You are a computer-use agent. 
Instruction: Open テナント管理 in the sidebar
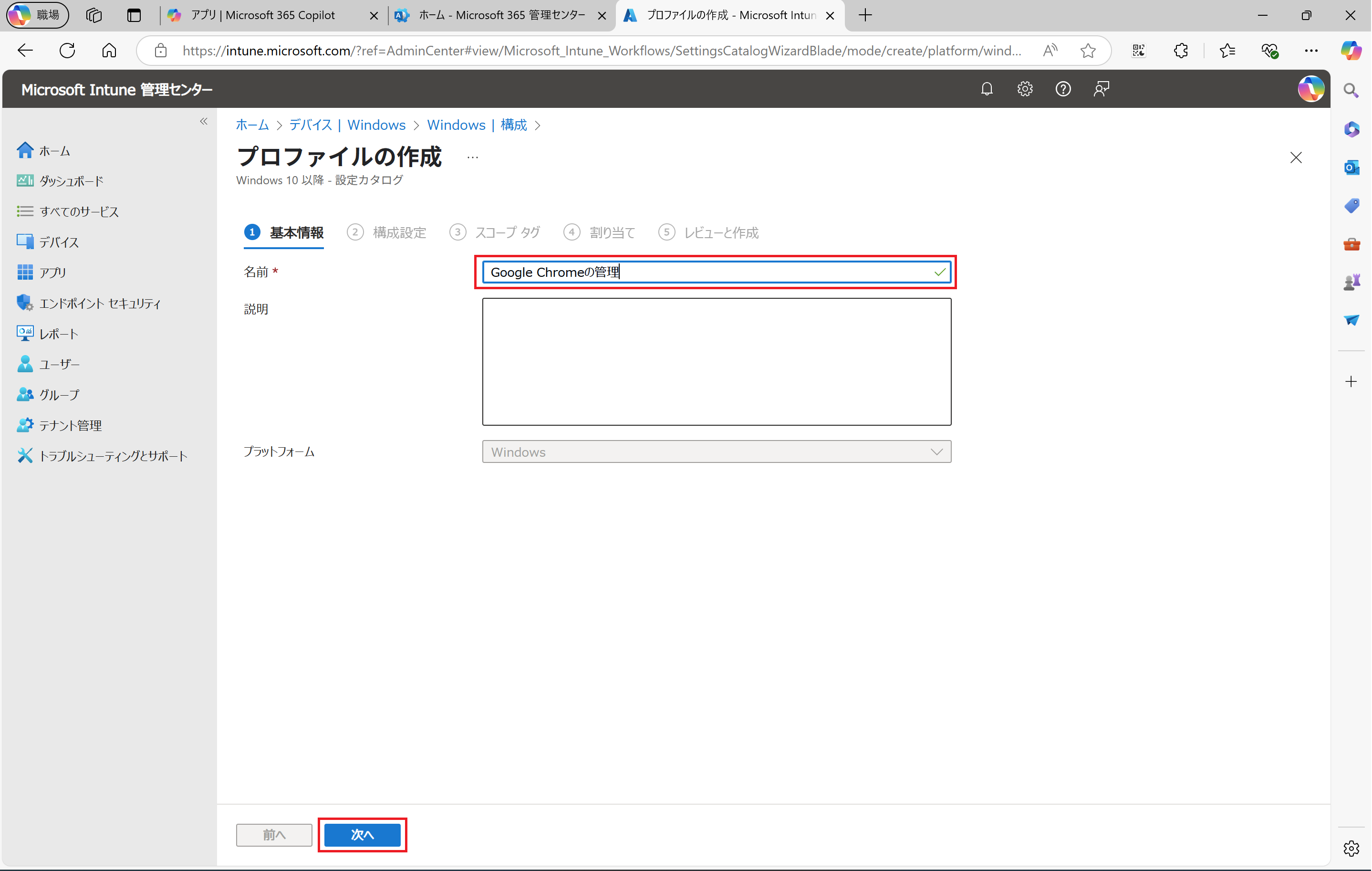[70, 425]
